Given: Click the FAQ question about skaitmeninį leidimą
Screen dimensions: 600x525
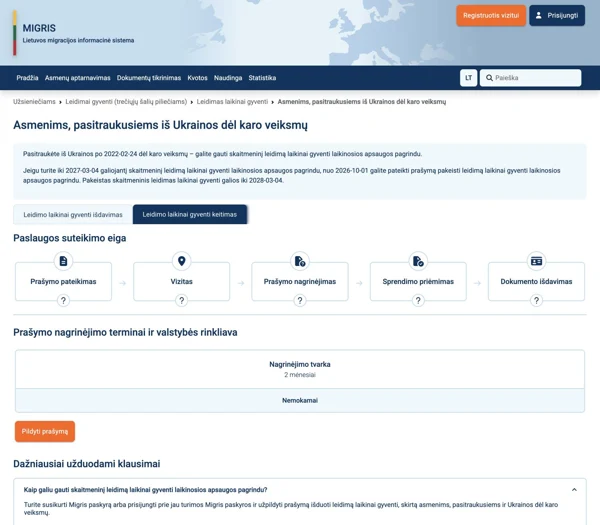Looking at the screenshot, I should pos(145,489).
